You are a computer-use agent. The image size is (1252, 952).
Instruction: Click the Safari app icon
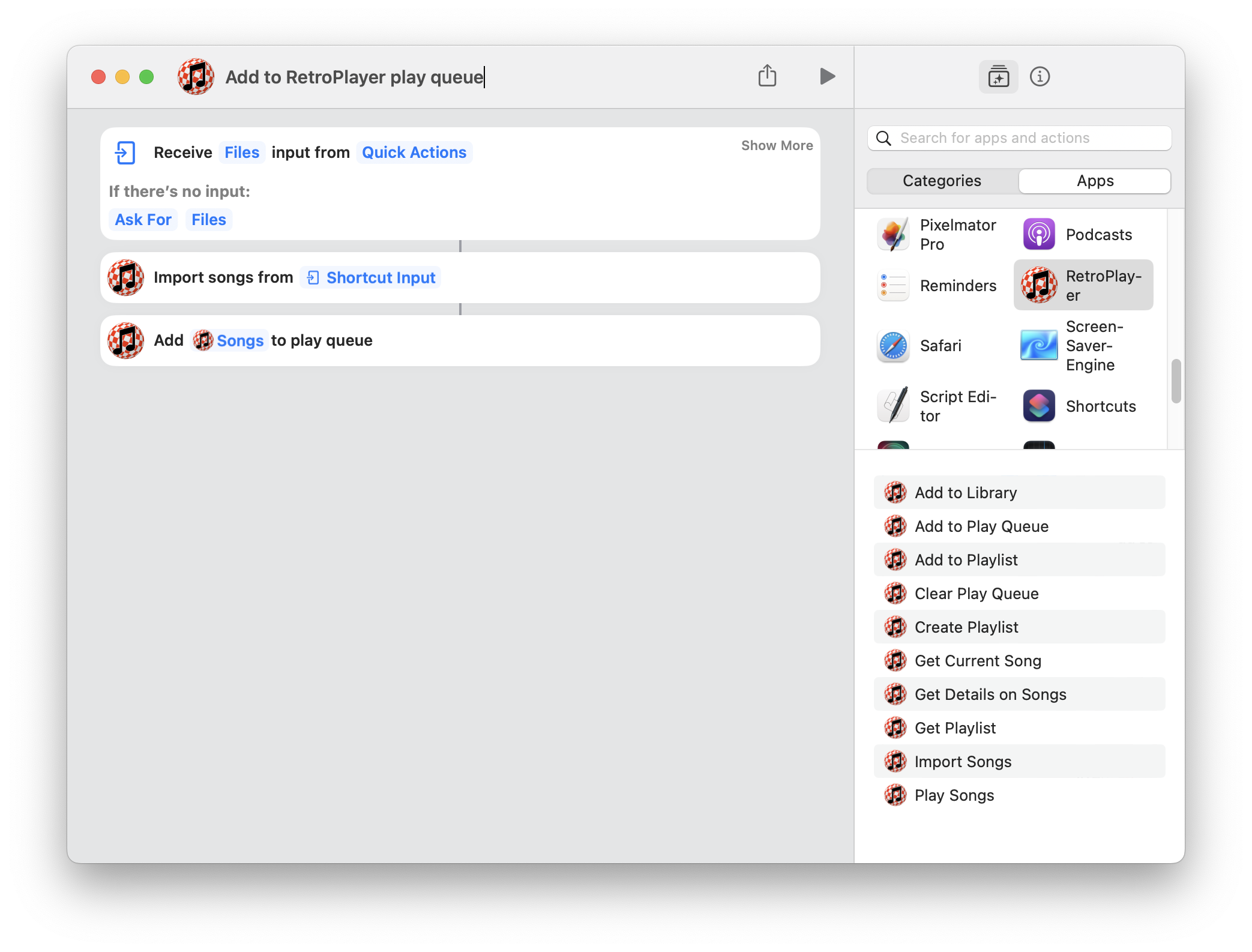tap(892, 345)
